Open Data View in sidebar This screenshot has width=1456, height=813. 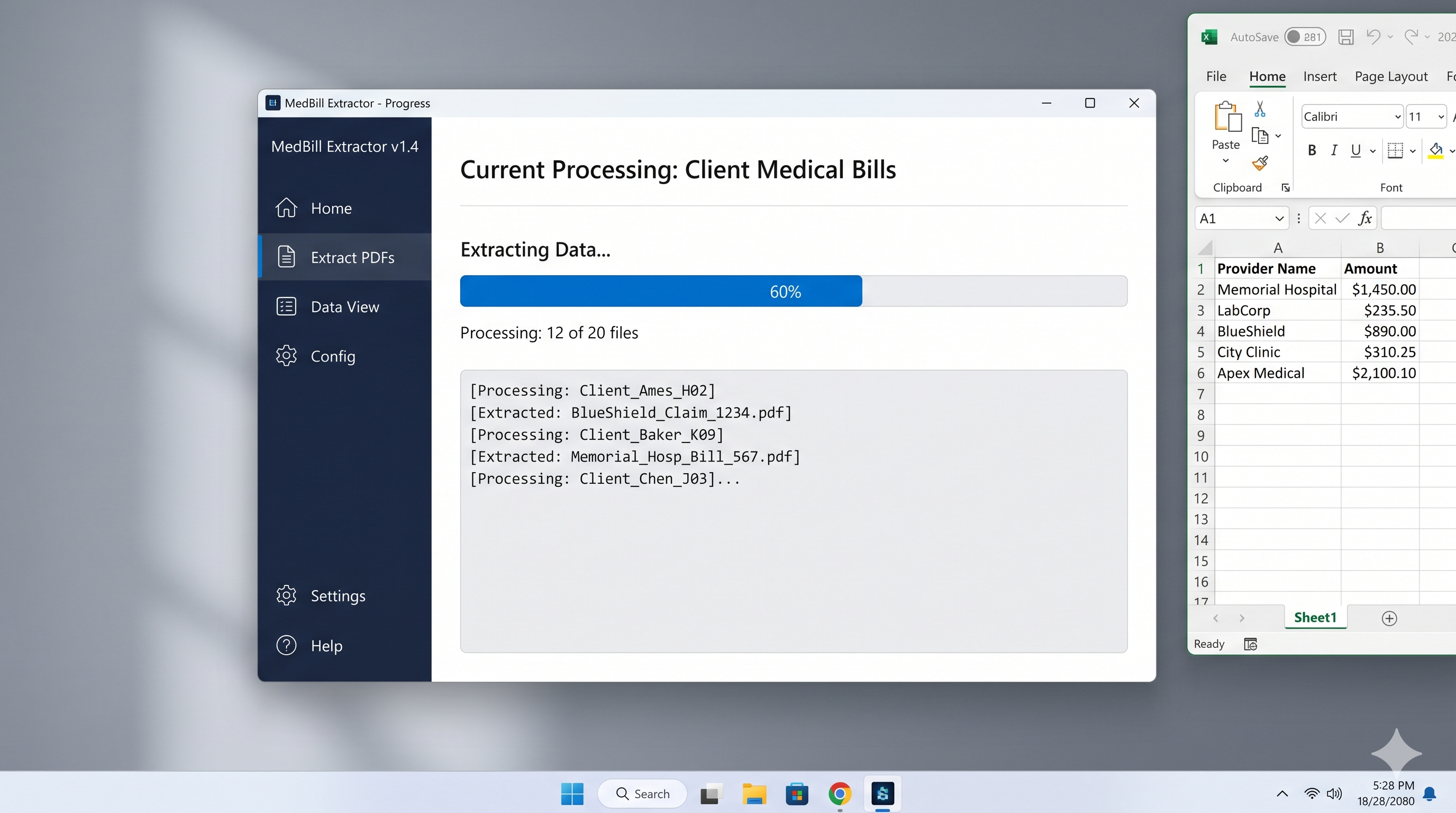[345, 306]
